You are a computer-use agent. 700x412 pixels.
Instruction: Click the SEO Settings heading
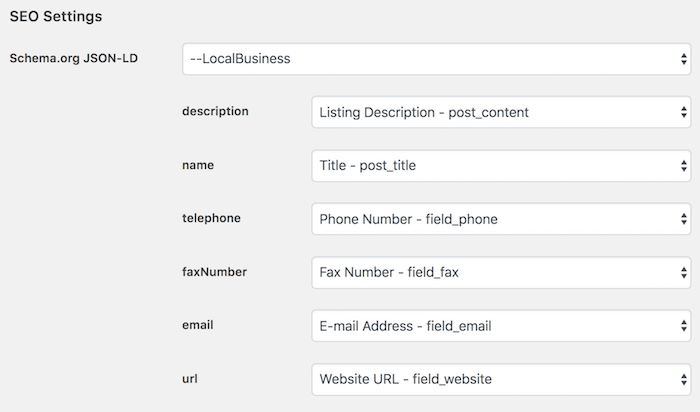point(56,17)
